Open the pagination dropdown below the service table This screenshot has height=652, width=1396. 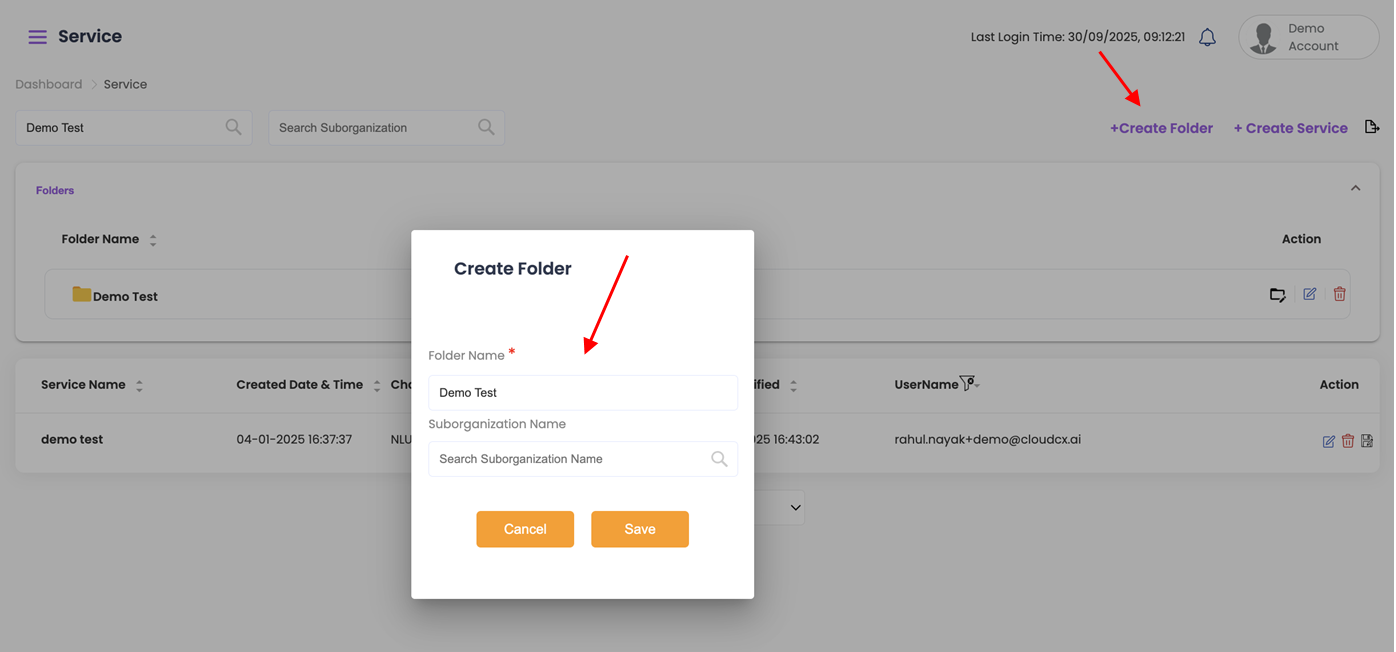tap(795, 508)
